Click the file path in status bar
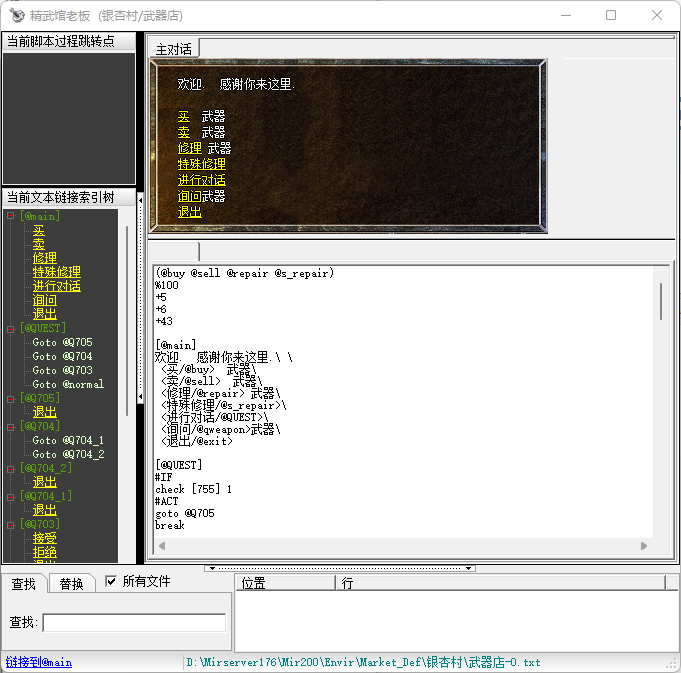681x673 pixels. click(364, 662)
